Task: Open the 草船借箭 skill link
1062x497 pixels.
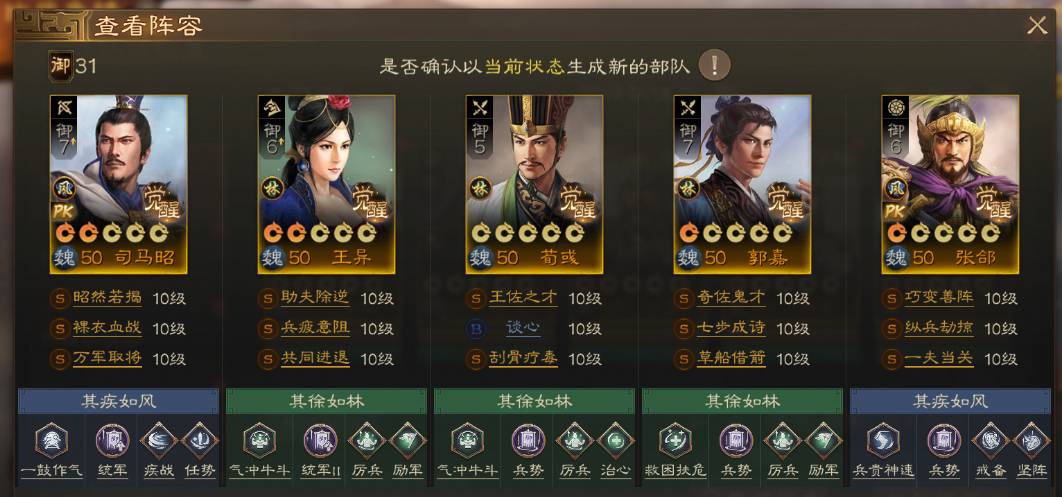Action: 731,358
